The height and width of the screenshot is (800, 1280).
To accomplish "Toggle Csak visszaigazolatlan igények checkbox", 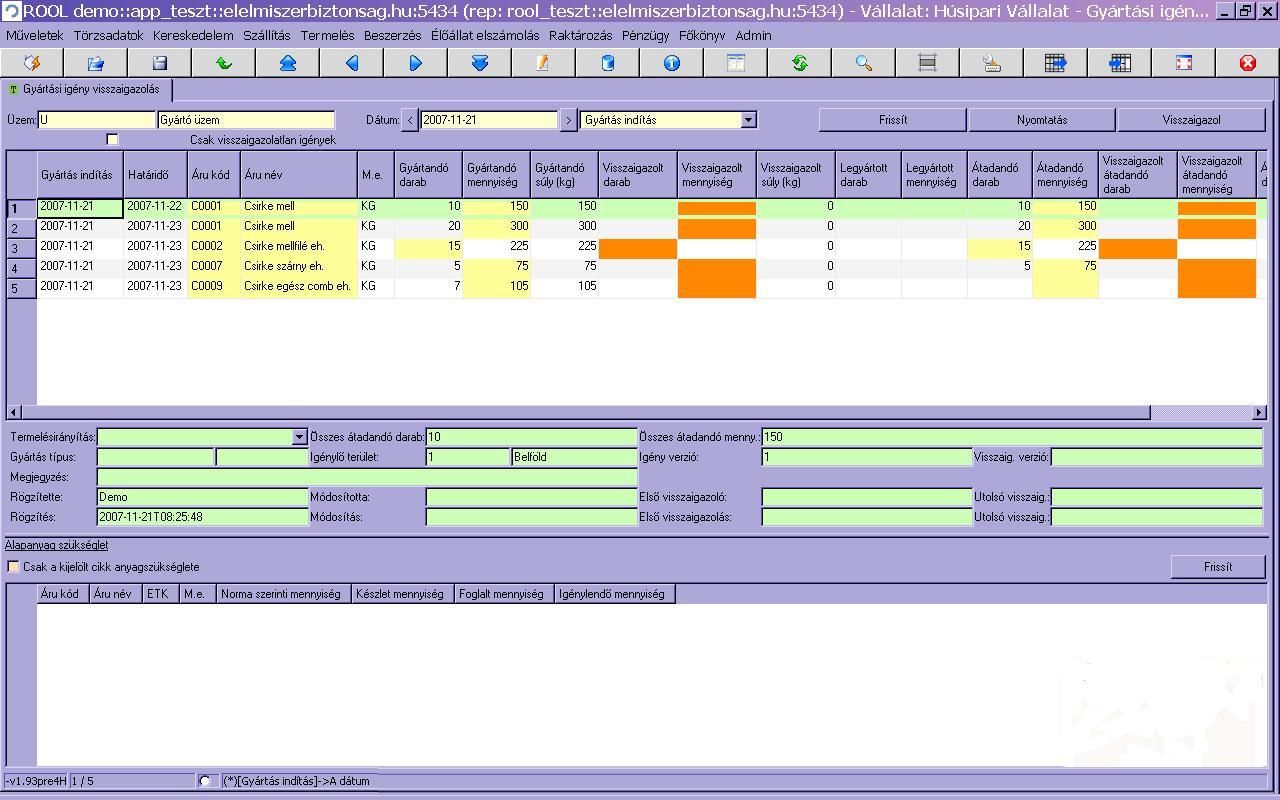I will pyautogui.click(x=112, y=140).
